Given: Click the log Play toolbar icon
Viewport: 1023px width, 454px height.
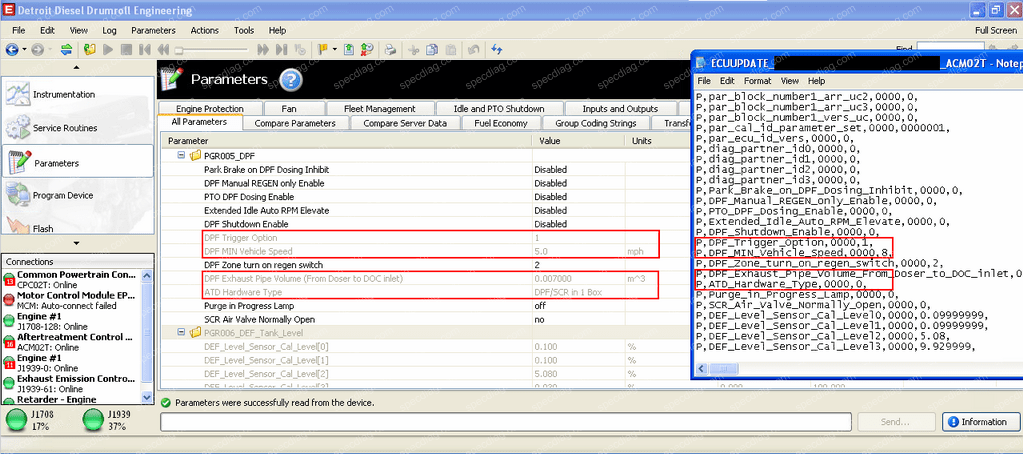Looking at the screenshot, I should click(x=108, y=49).
